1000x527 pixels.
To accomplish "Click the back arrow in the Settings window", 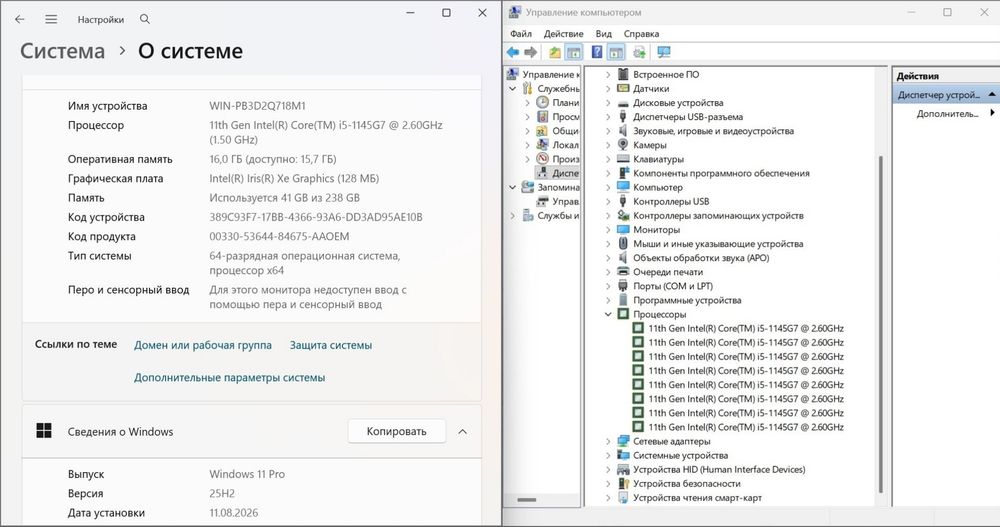I will tap(20, 19).
